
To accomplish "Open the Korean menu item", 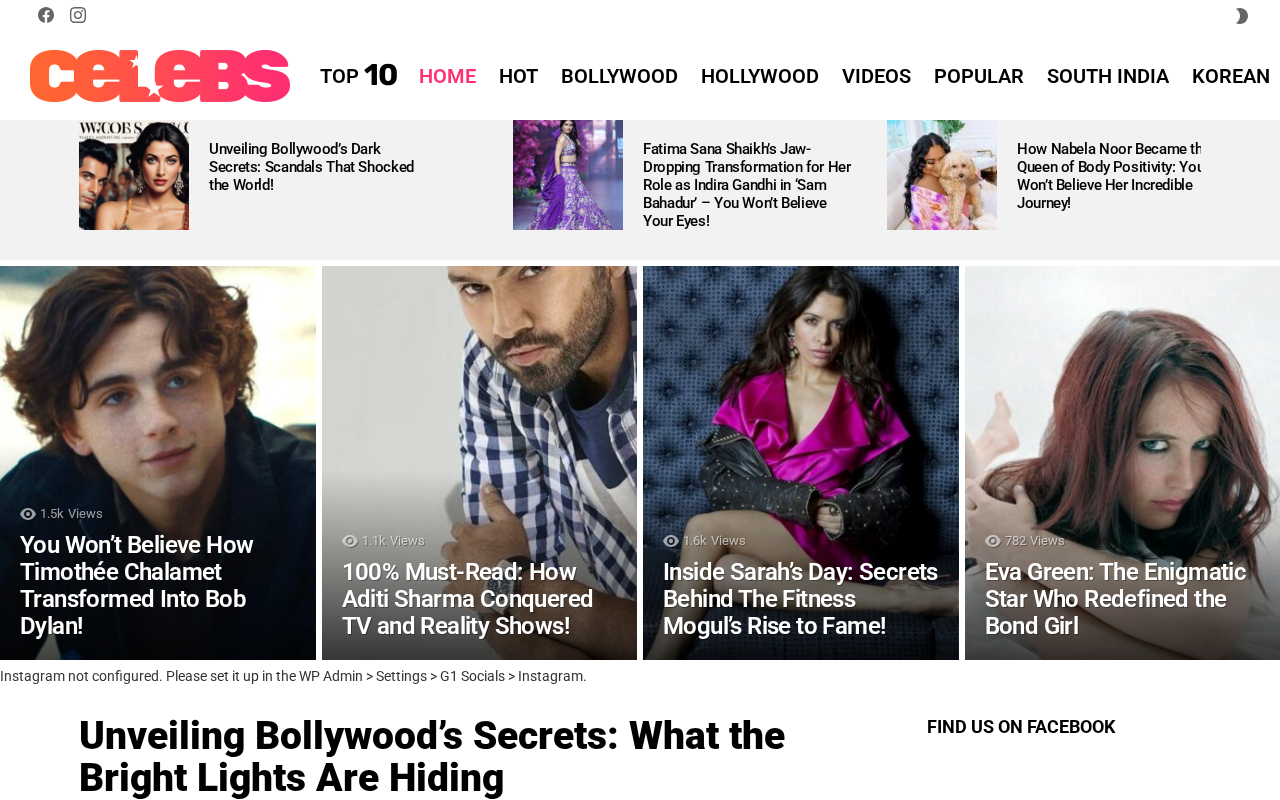I will click(x=1231, y=76).
